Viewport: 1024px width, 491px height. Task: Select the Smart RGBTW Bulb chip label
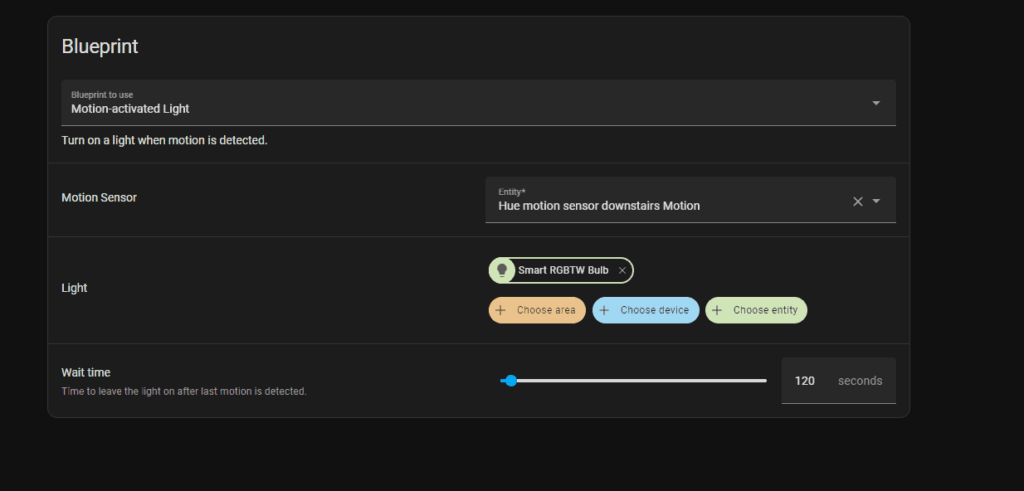click(x=563, y=270)
